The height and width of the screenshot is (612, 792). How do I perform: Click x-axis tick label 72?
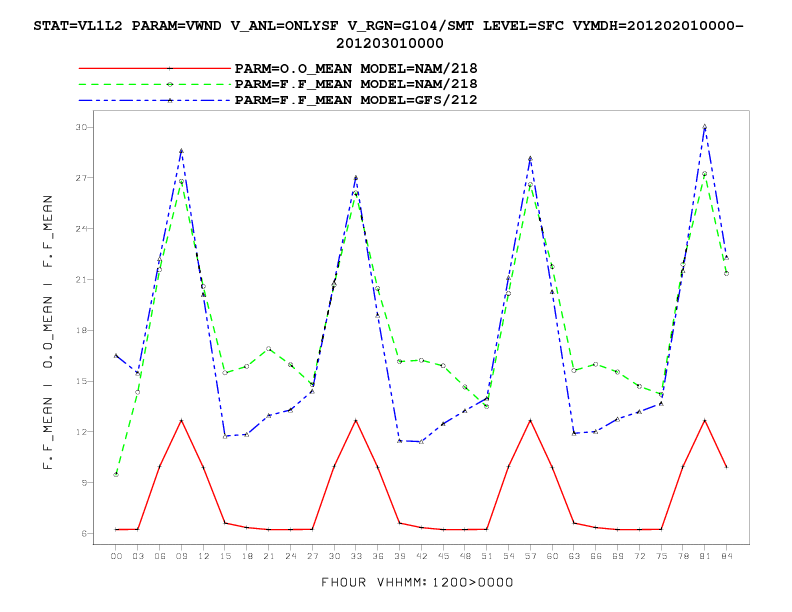pos(639,556)
